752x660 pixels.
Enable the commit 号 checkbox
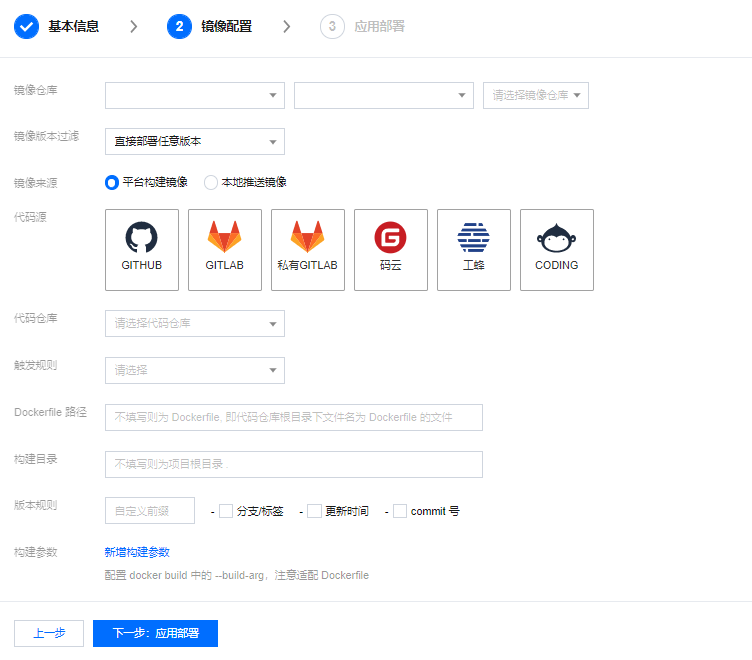[x=400, y=511]
